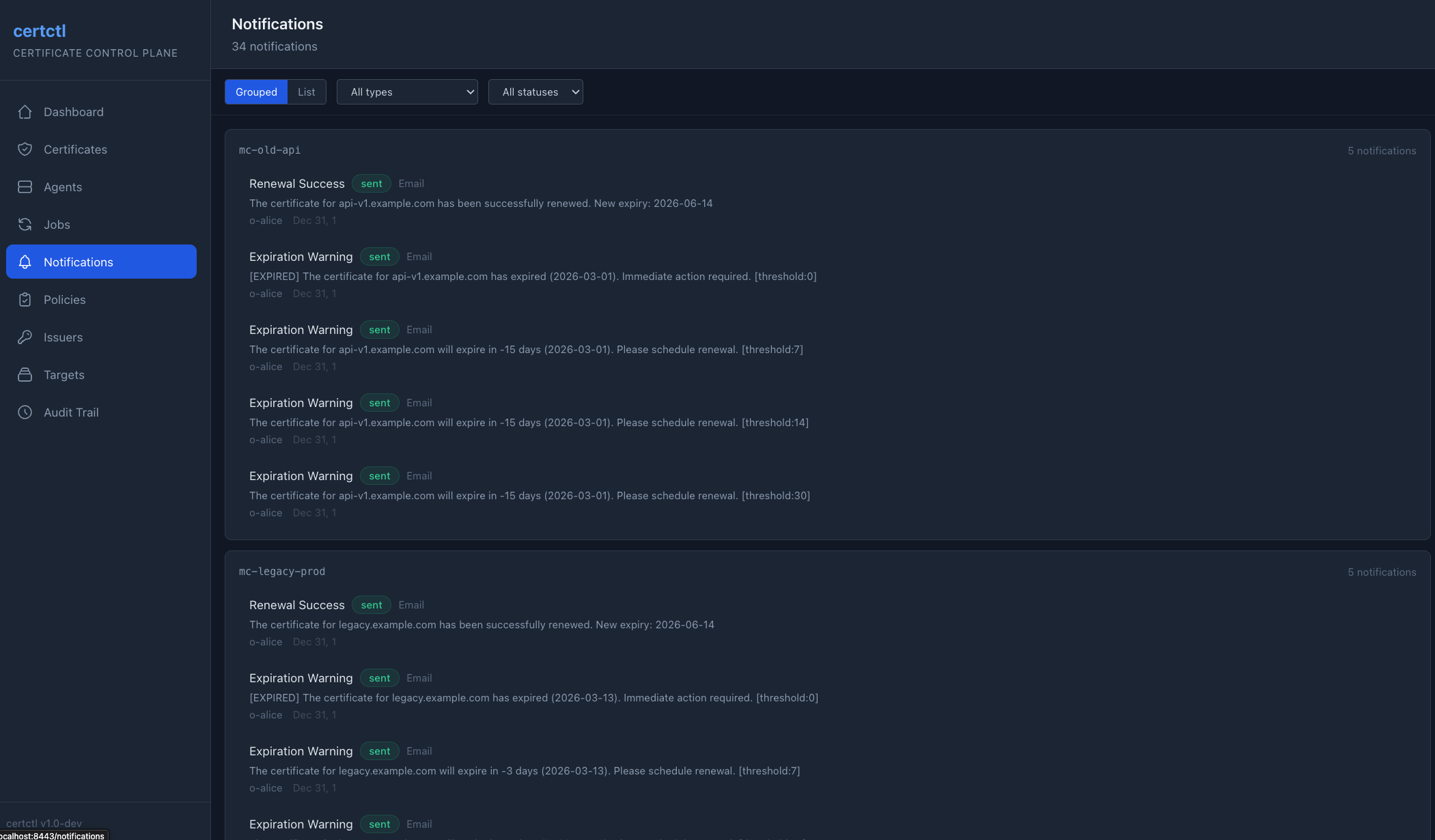Navigate to Jobs

click(x=101, y=225)
